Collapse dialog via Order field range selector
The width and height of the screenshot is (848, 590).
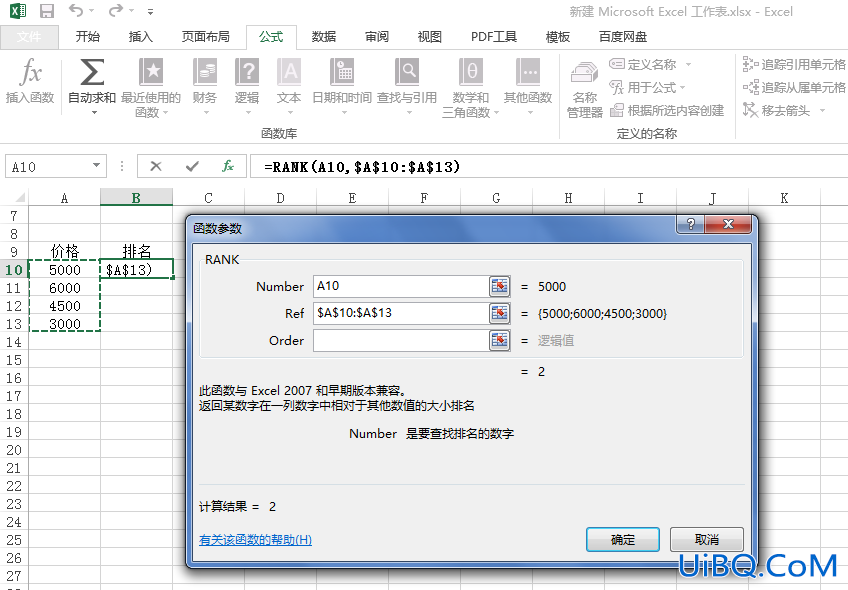(500, 340)
